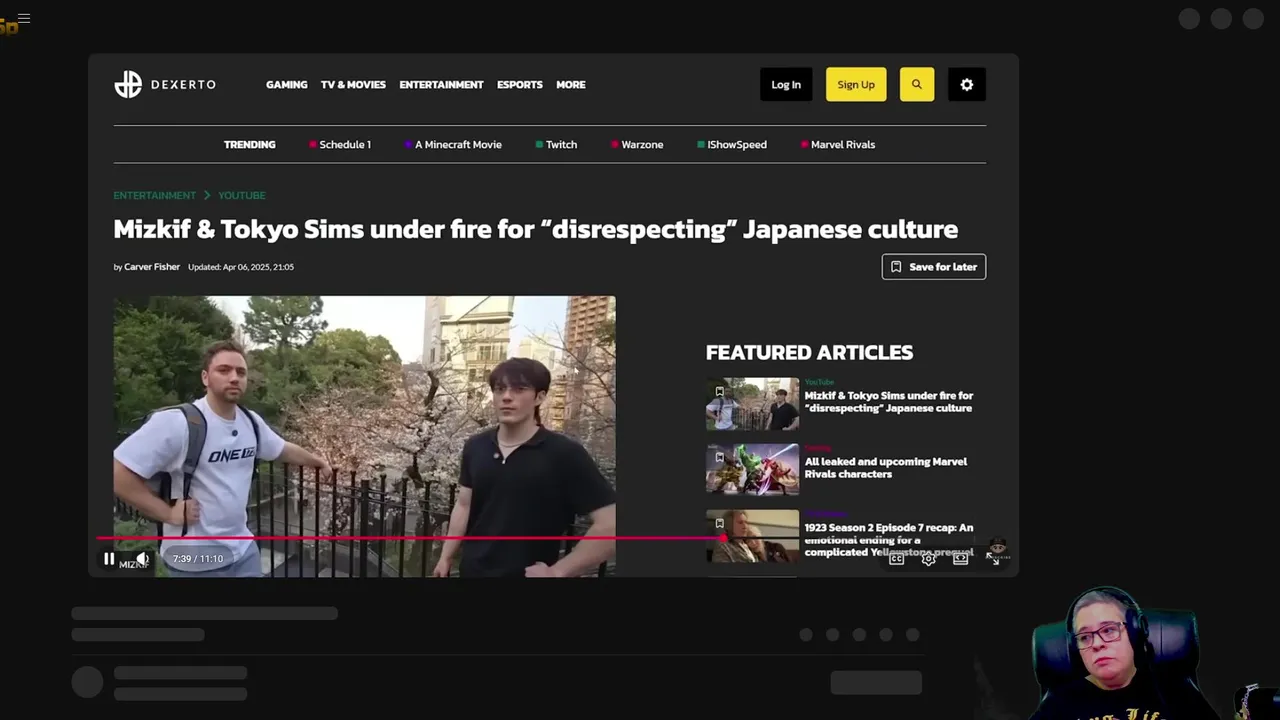Open the TV & Movies menu item

(x=353, y=85)
